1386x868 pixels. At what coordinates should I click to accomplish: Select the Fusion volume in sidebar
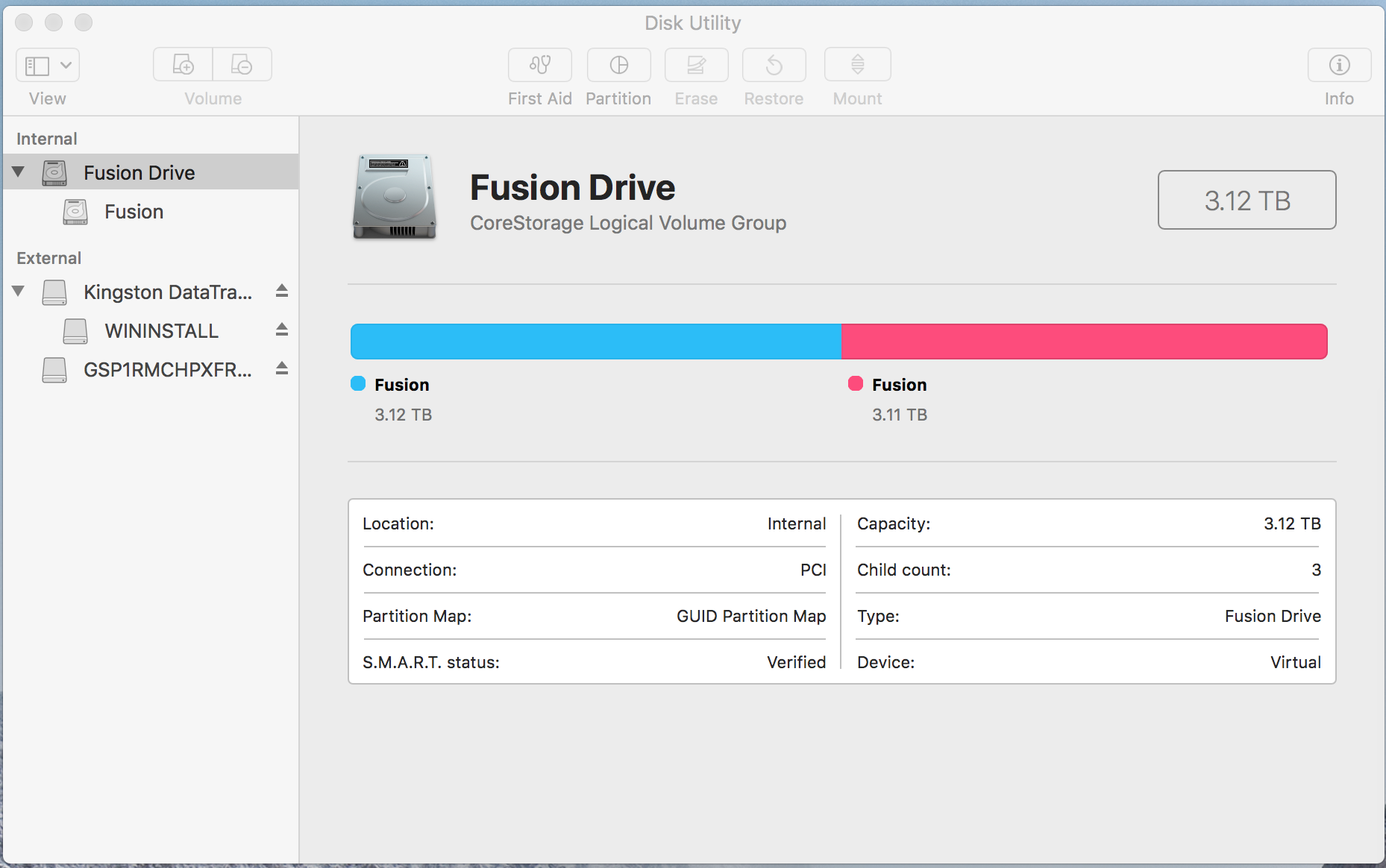(x=151, y=212)
